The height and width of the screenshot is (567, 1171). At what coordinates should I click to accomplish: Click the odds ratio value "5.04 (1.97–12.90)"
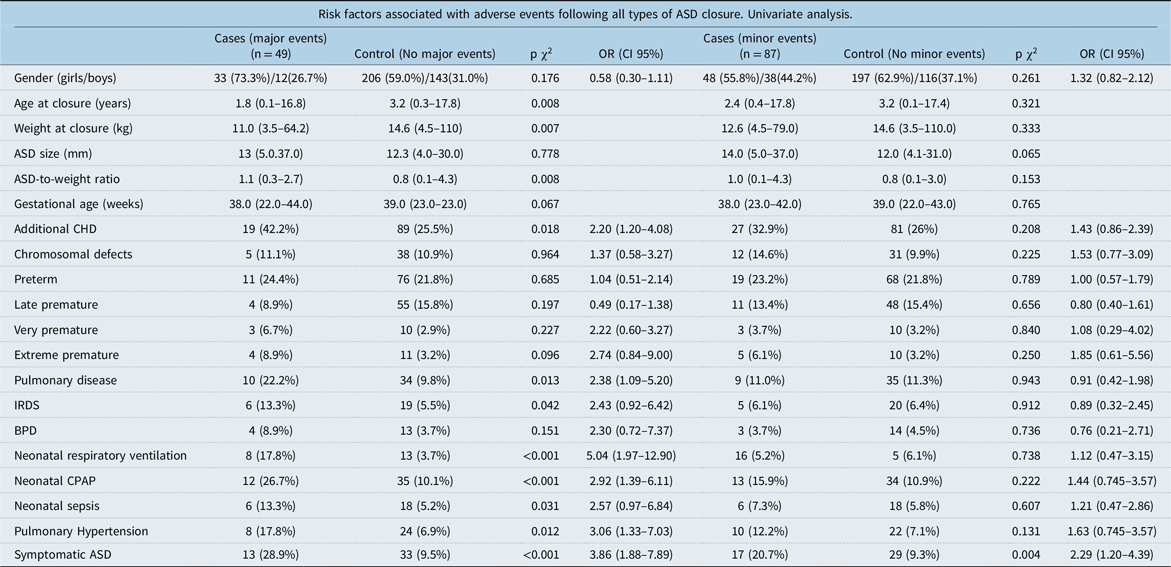(620, 455)
